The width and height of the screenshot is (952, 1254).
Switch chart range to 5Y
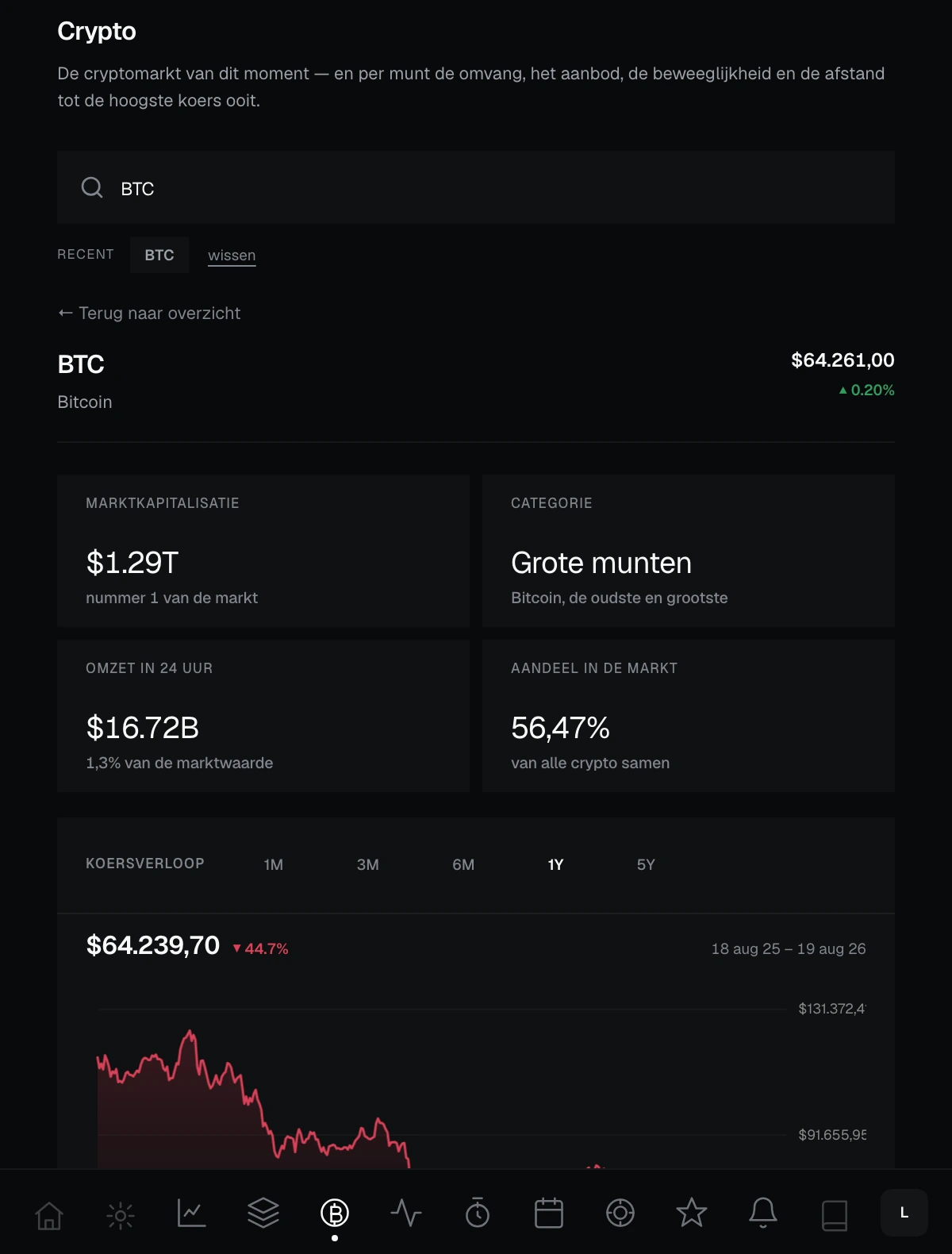(646, 865)
